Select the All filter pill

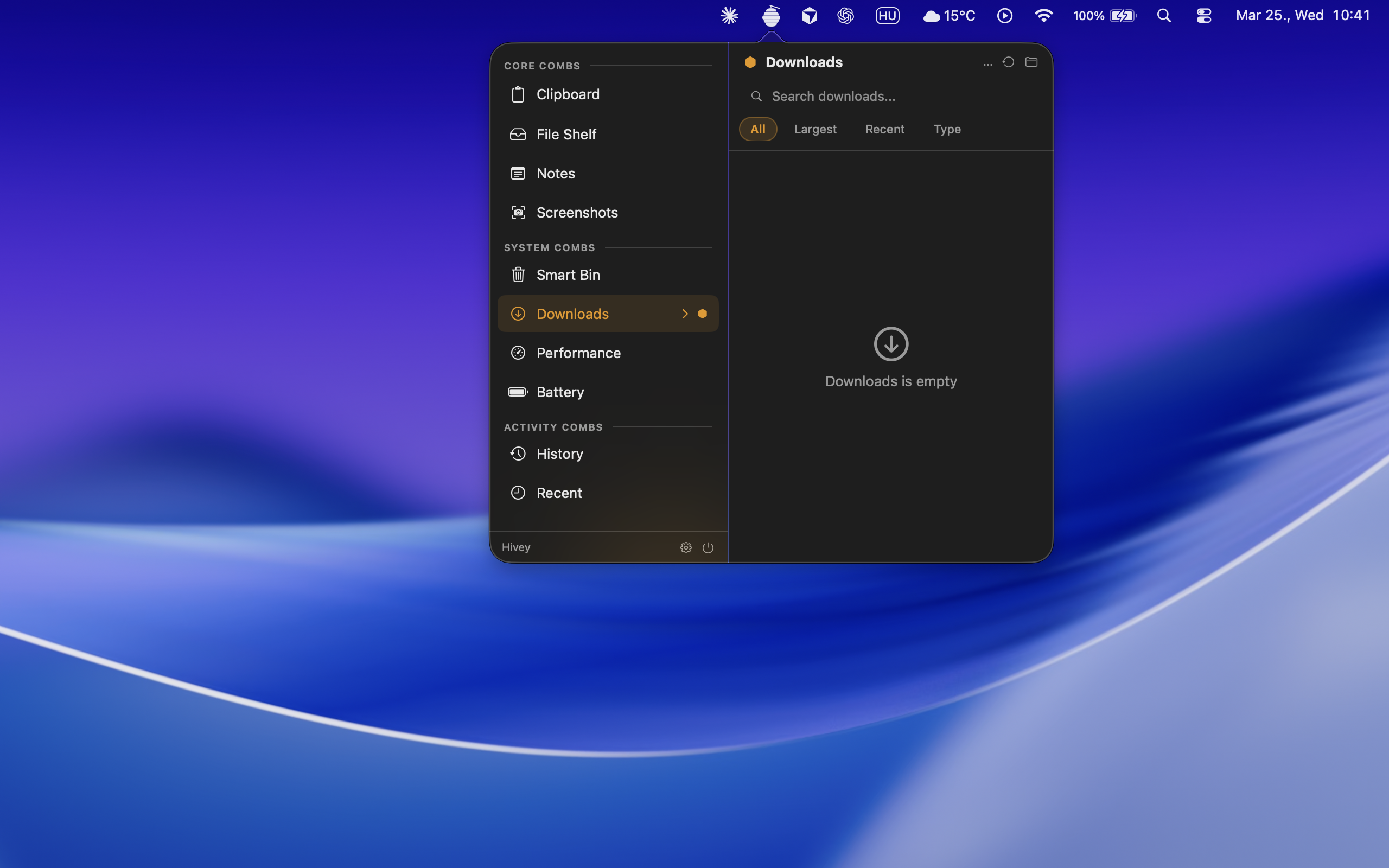(757, 129)
